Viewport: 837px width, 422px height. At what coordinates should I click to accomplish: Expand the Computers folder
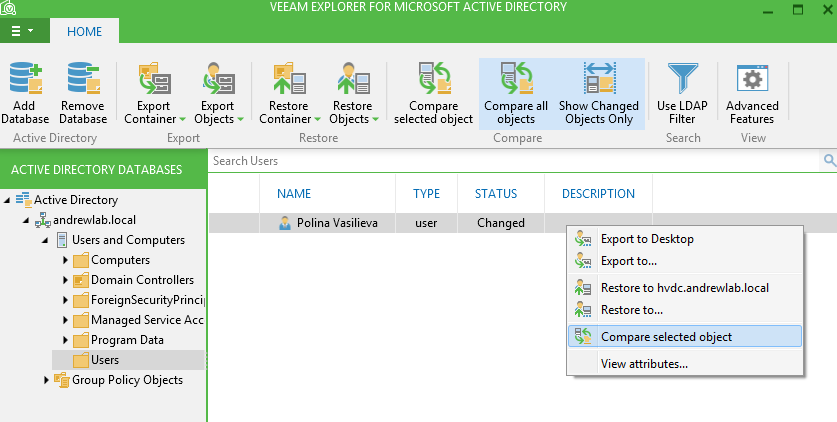coord(65,260)
